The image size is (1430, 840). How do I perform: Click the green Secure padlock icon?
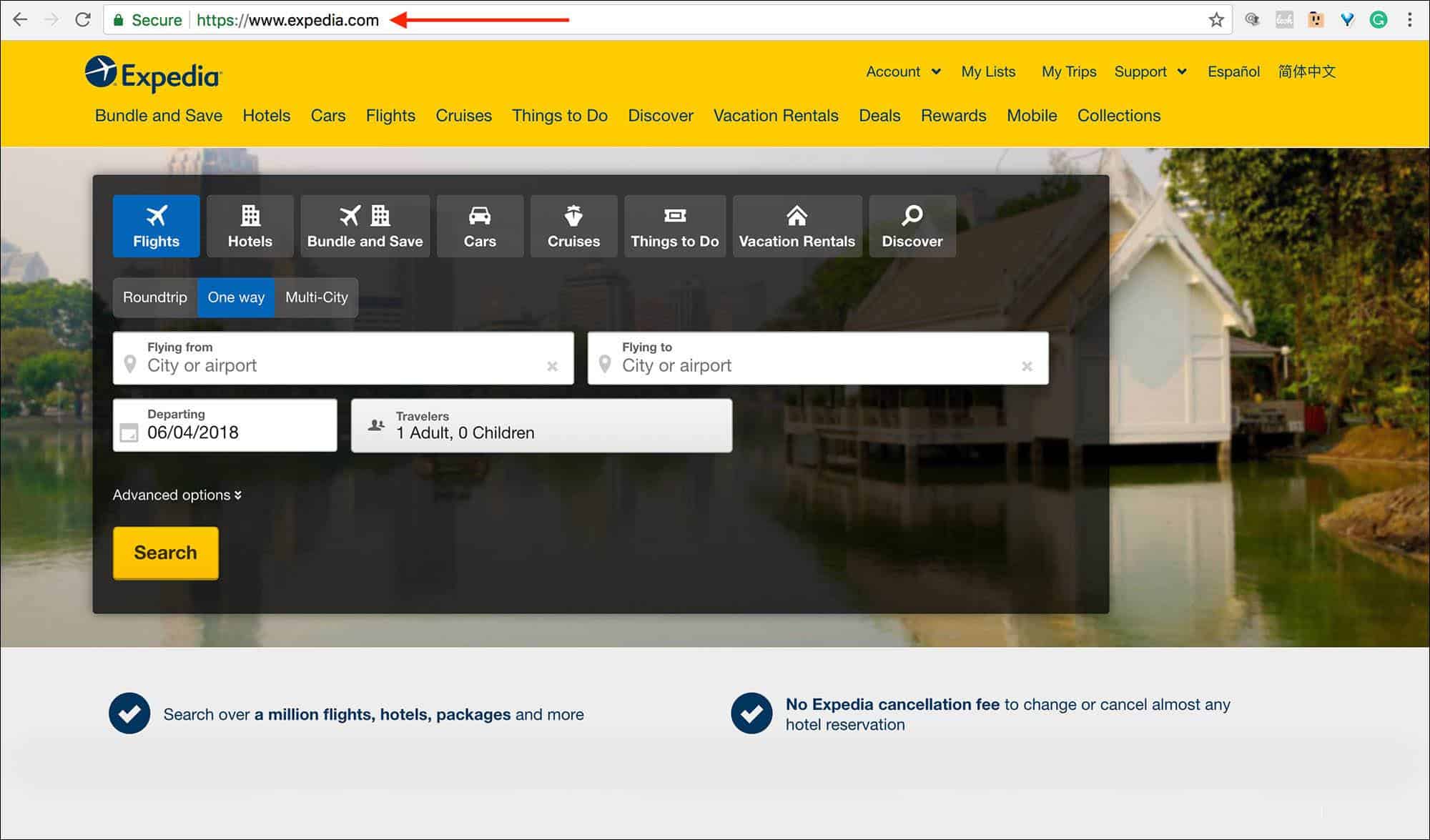point(119,20)
